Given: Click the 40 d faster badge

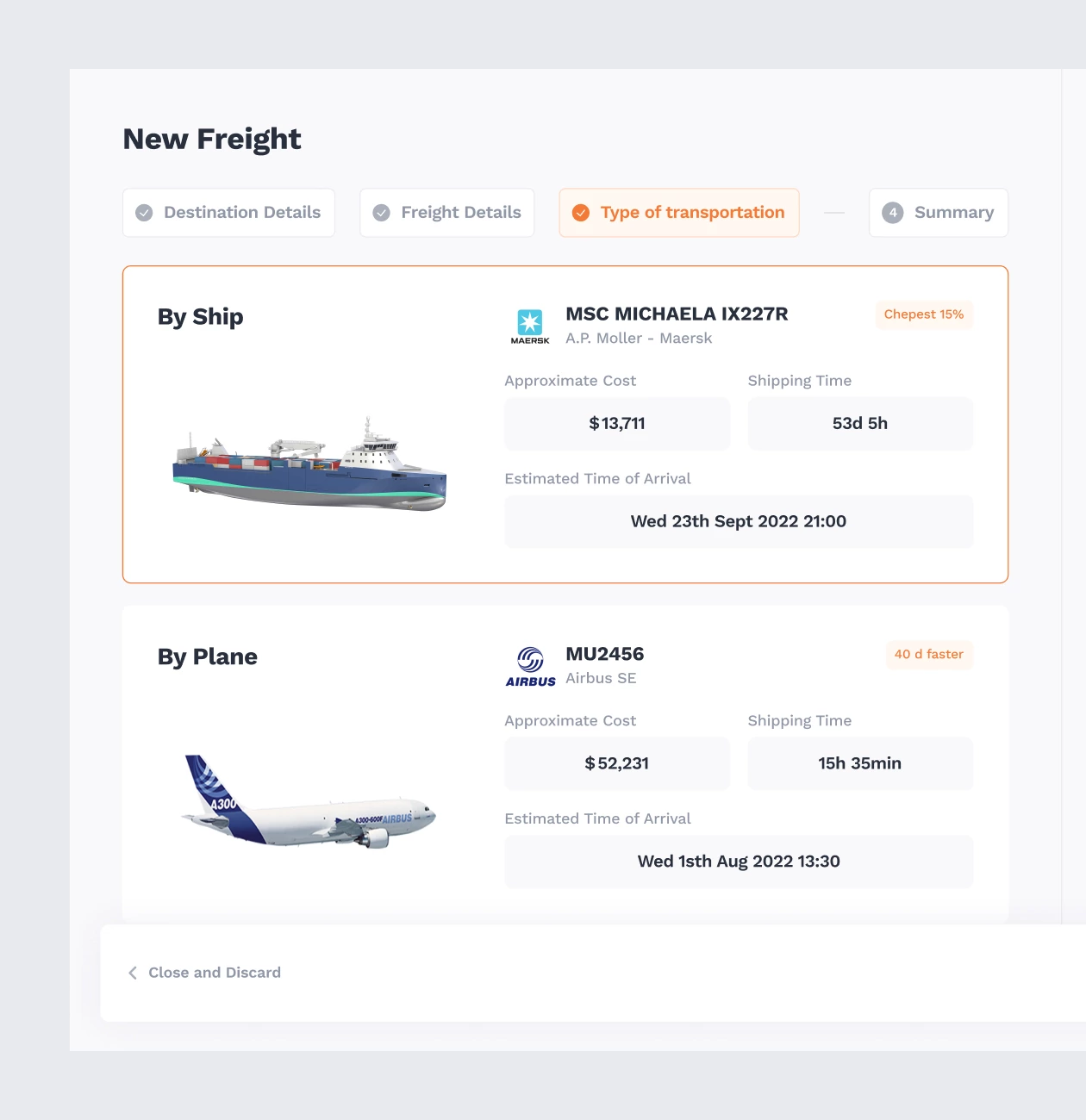Looking at the screenshot, I should click(928, 655).
